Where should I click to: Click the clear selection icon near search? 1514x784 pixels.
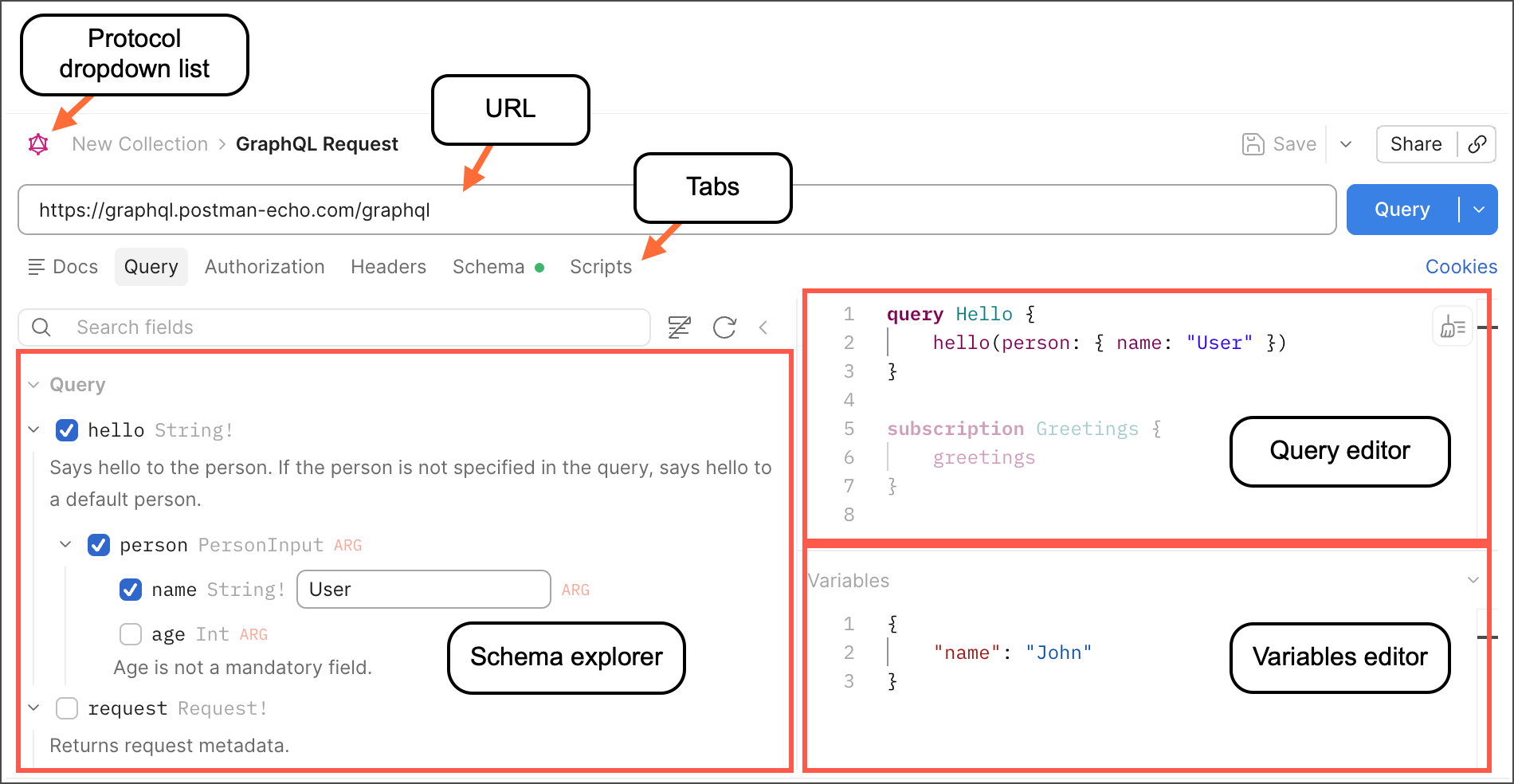pyautogui.click(x=679, y=327)
